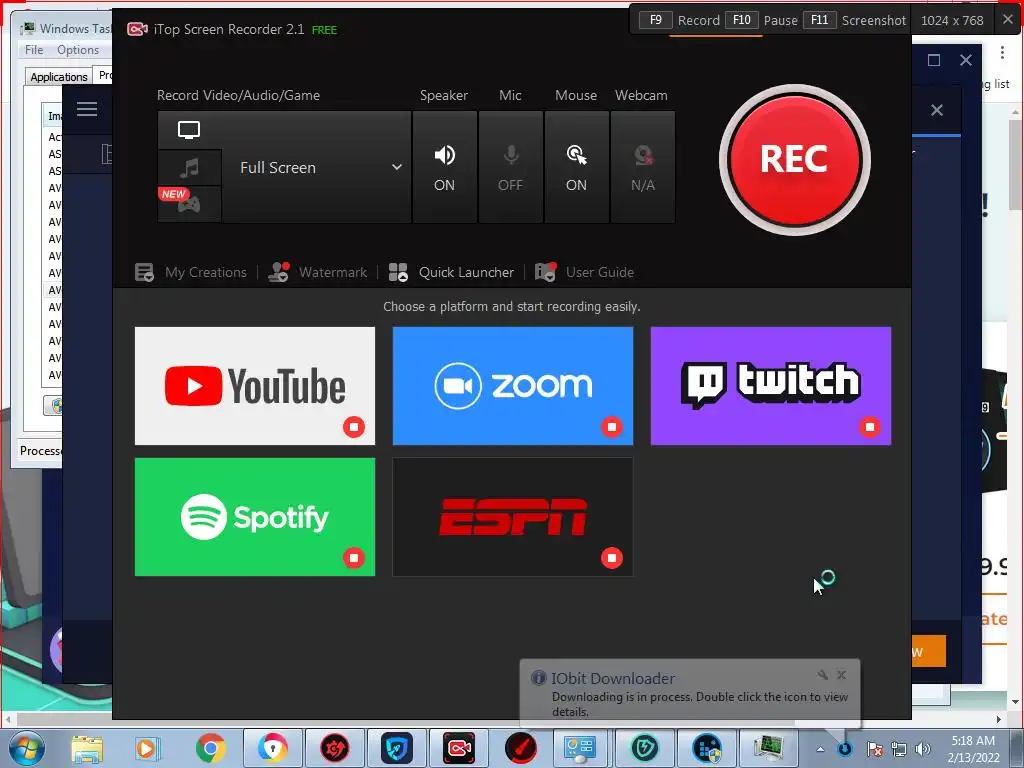Click the Spotify platform tile
The image size is (1024, 768).
255,517
